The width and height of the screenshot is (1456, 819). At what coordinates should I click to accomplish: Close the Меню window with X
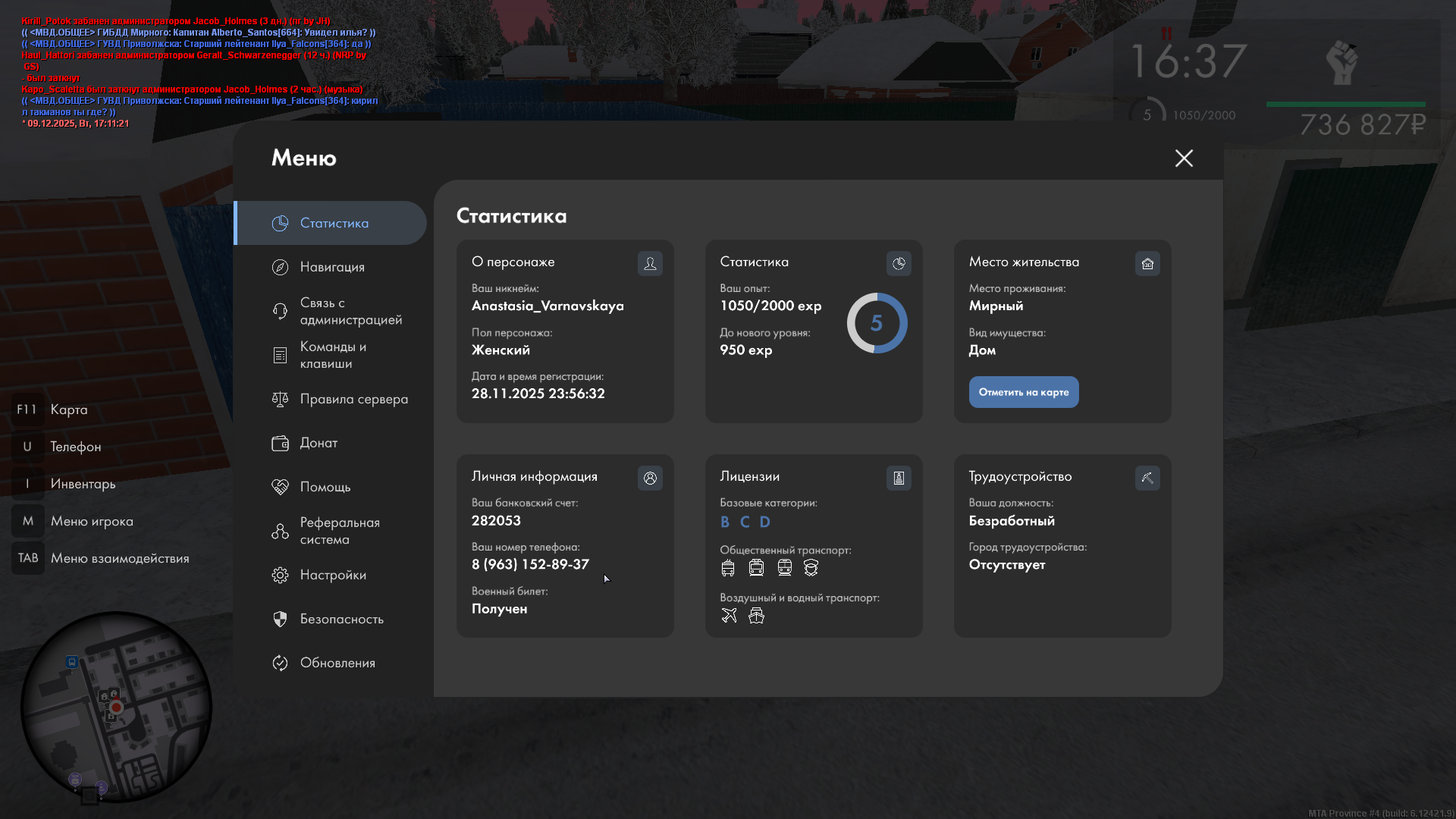(x=1184, y=158)
